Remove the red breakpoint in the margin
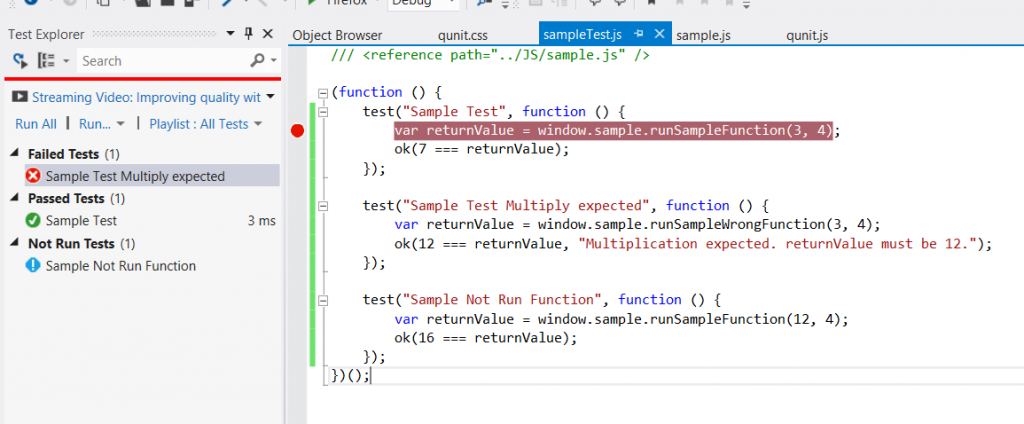1024x424 pixels. pos(298,131)
